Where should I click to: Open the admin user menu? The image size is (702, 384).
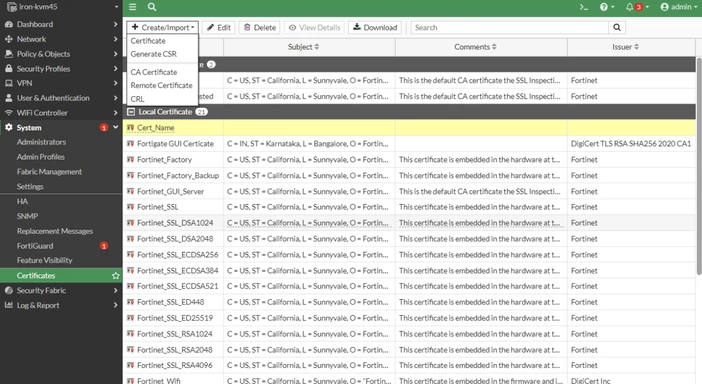pos(679,7)
